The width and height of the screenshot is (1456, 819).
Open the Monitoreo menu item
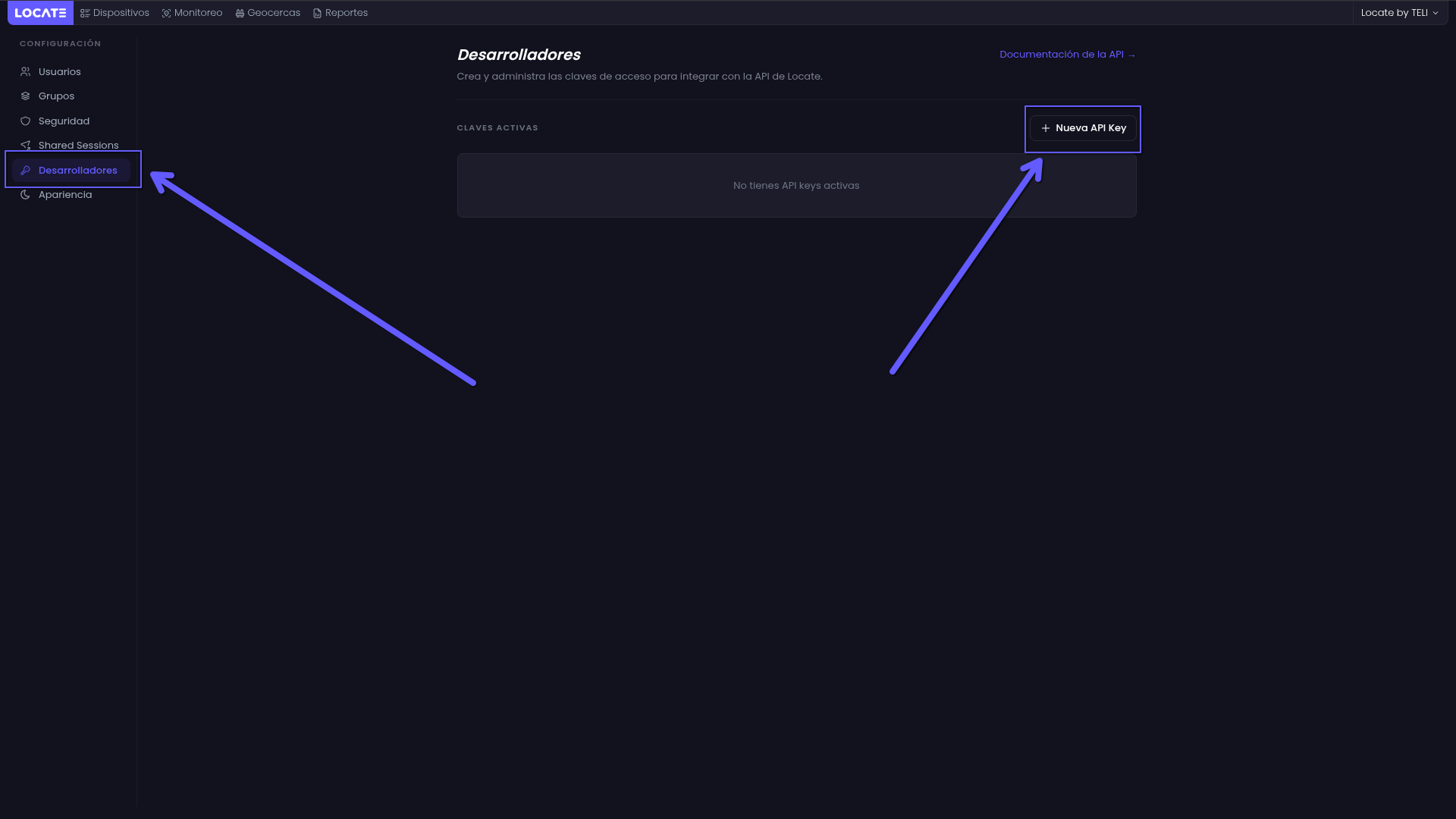pyautogui.click(x=198, y=13)
